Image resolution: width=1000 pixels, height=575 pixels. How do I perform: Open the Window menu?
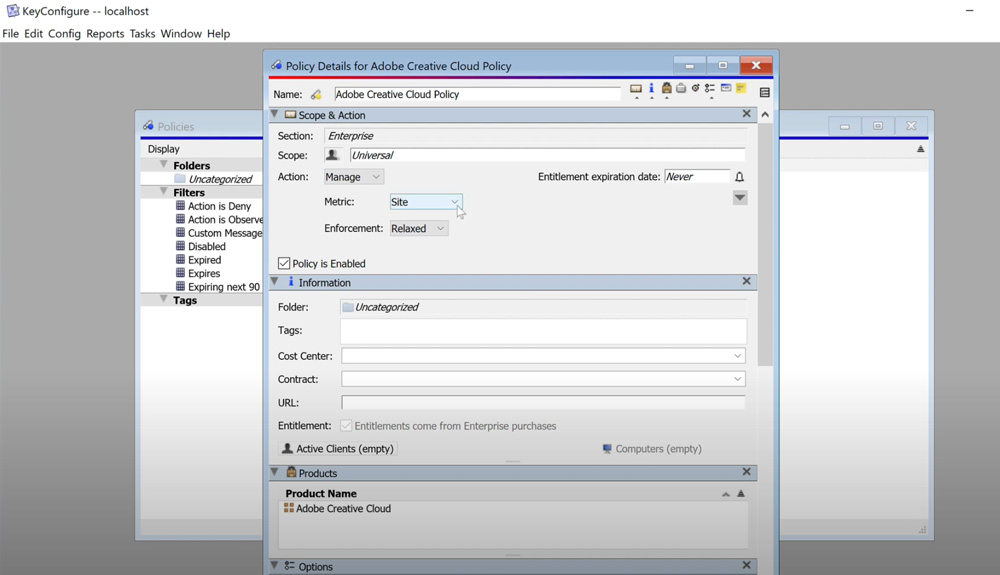click(181, 34)
